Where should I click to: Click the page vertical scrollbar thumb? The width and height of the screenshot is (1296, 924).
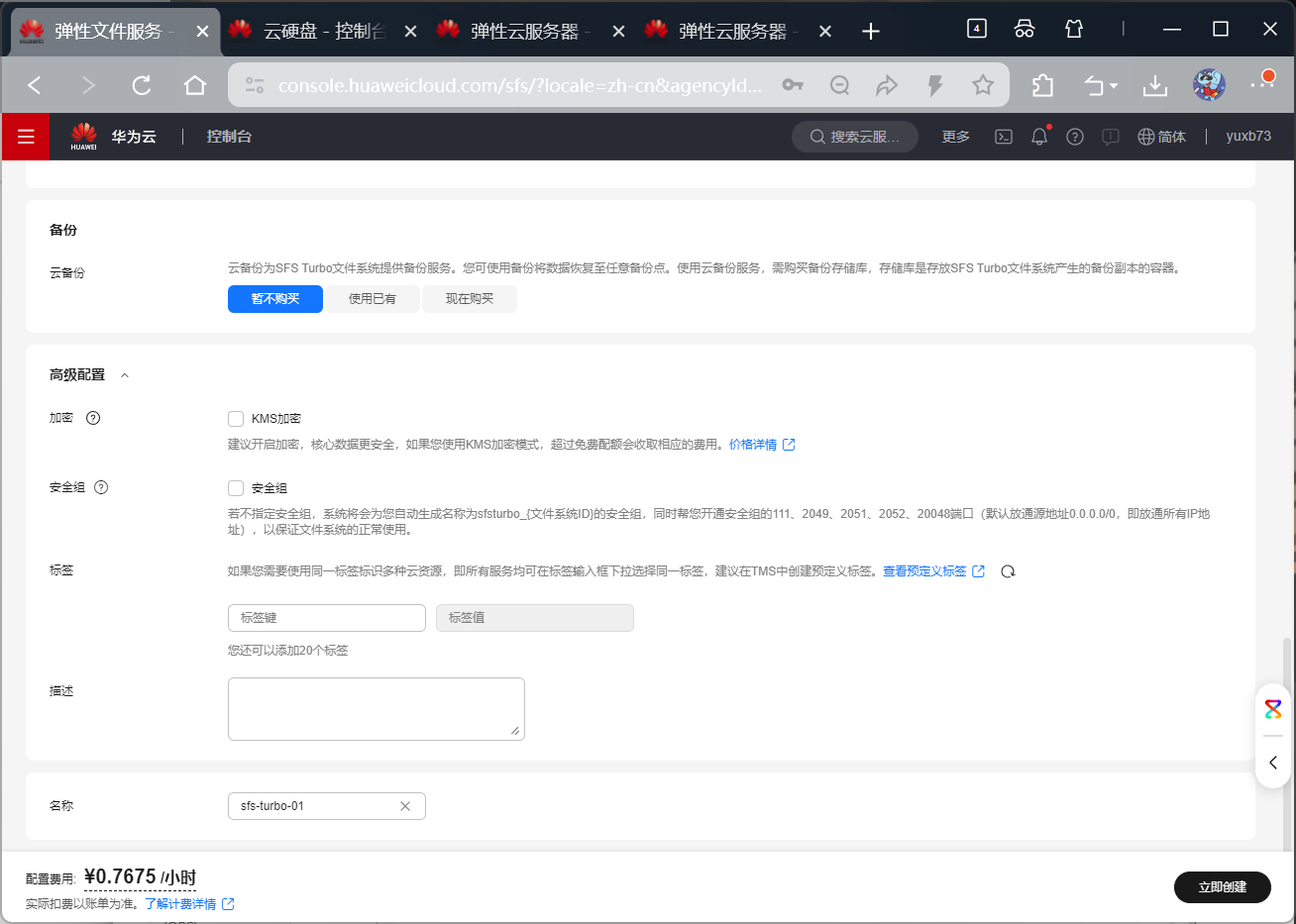1287,743
